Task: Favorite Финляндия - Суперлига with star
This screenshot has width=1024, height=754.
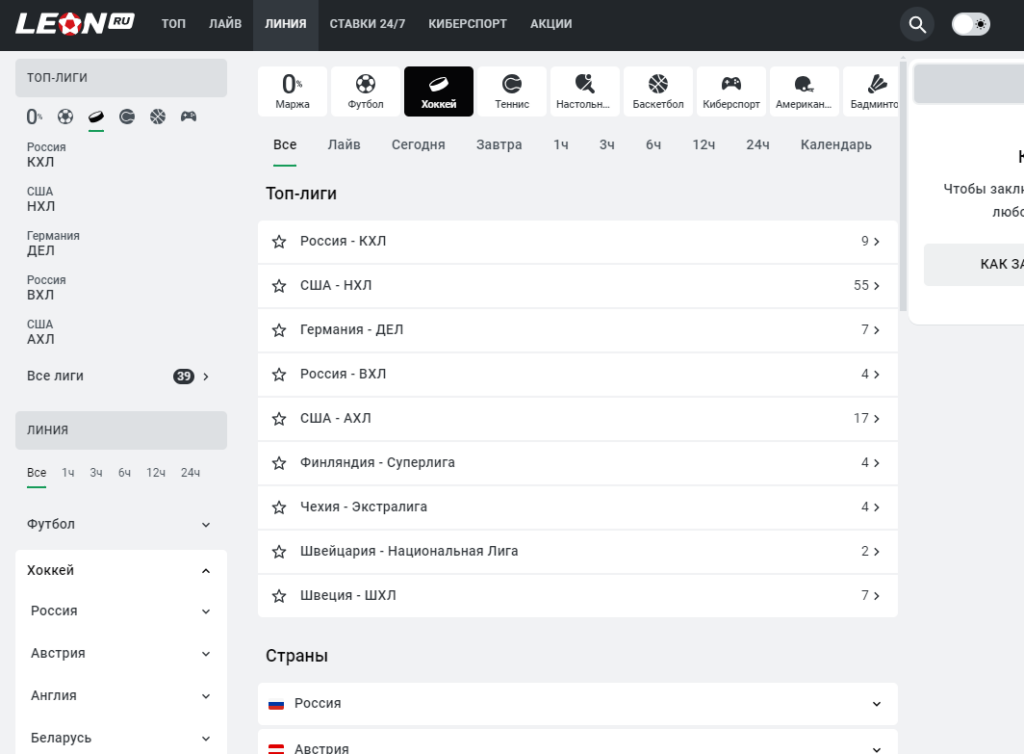Action: [x=279, y=463]
